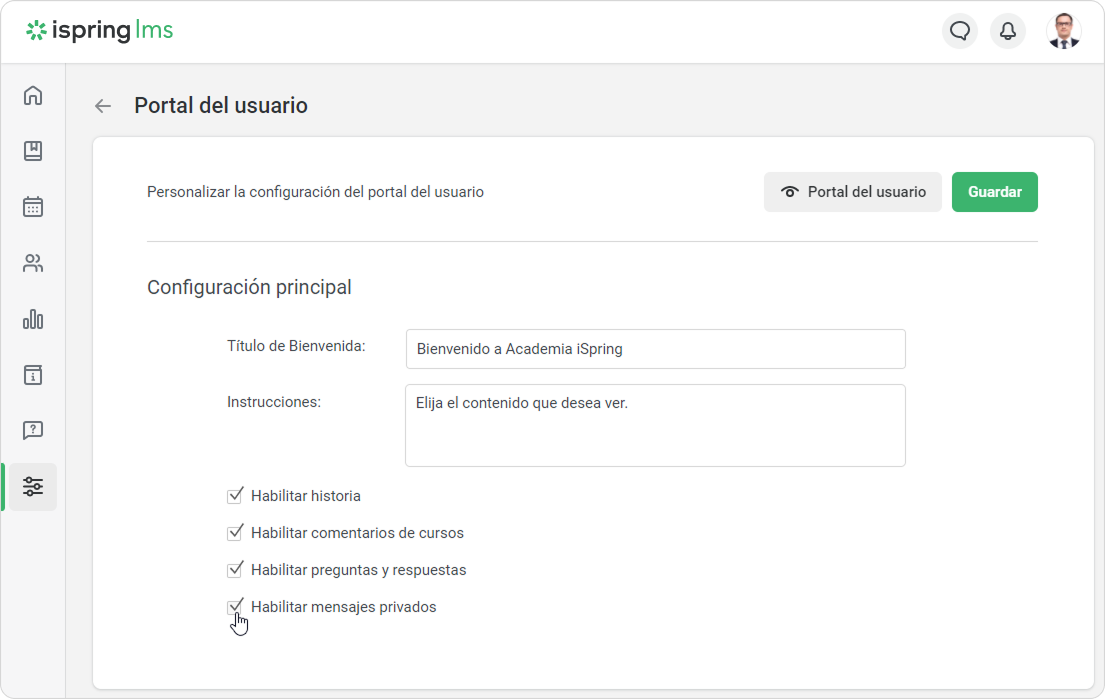Click the user profile avatar
Image resolution: width=1105 pixels, height=699 pixels.
click(1063, 31)
